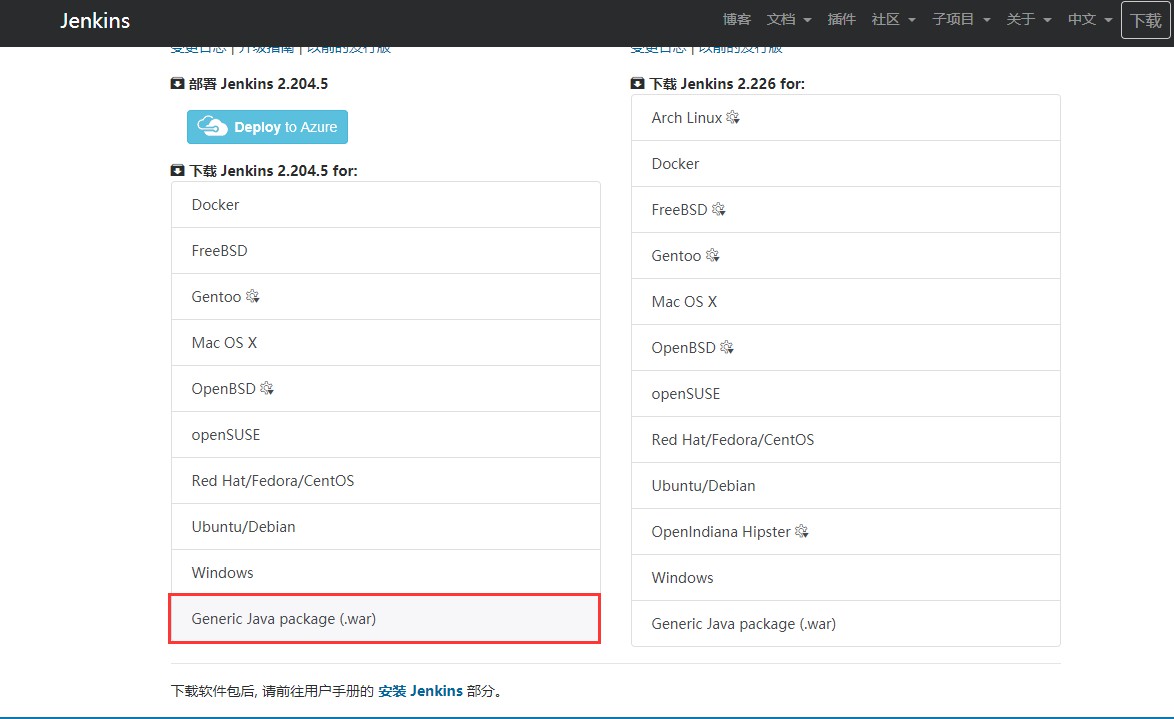Click the gear icon beside FreeBSD under Jenkins 2.226
Screen dimensions: 1174x719
pos(719,210)
